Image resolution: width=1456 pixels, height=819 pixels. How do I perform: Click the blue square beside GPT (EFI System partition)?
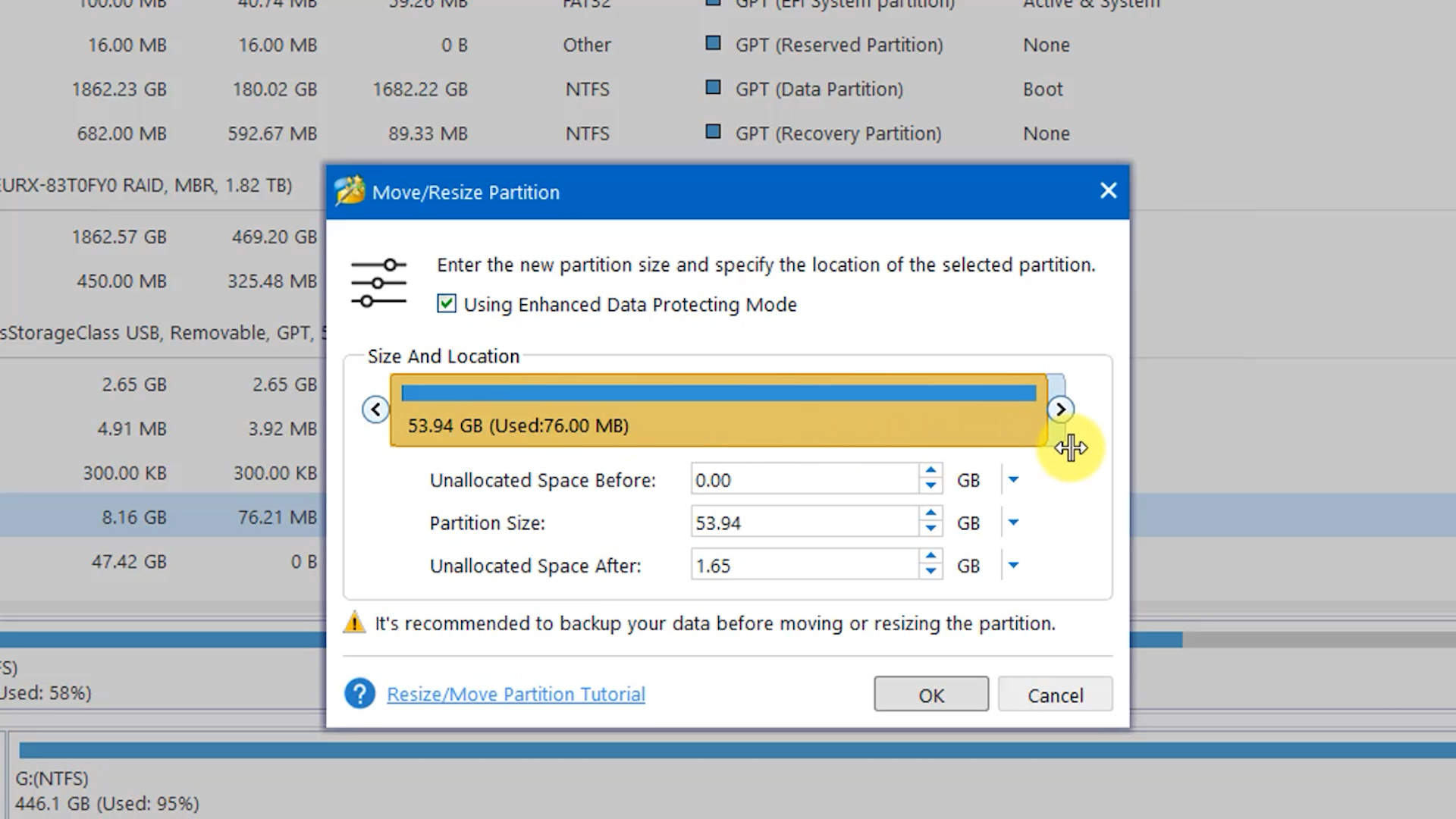click(713, 2)
